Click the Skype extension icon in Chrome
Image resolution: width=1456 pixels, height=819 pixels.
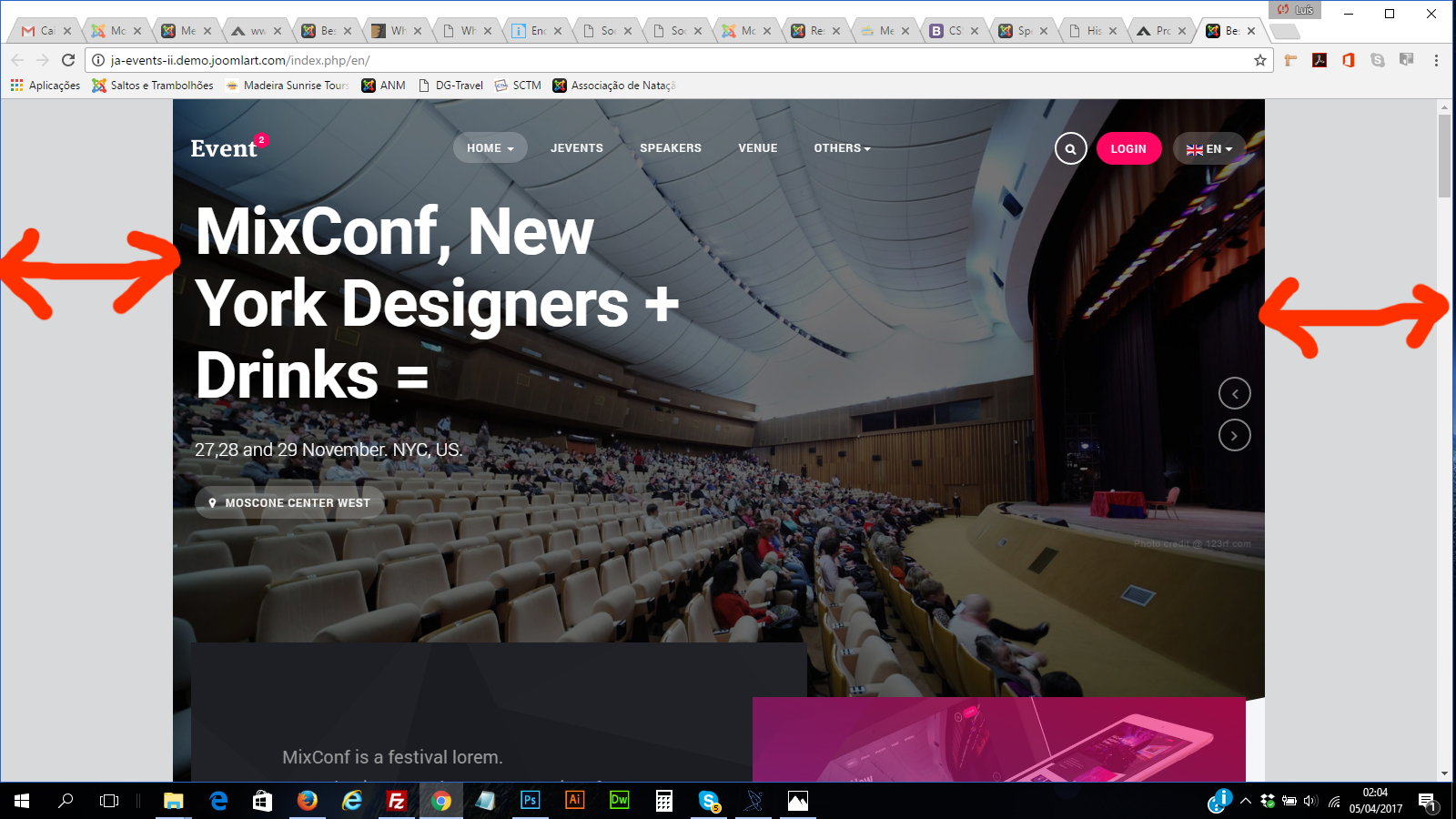pyautogui.click(x=1378, y=60)
